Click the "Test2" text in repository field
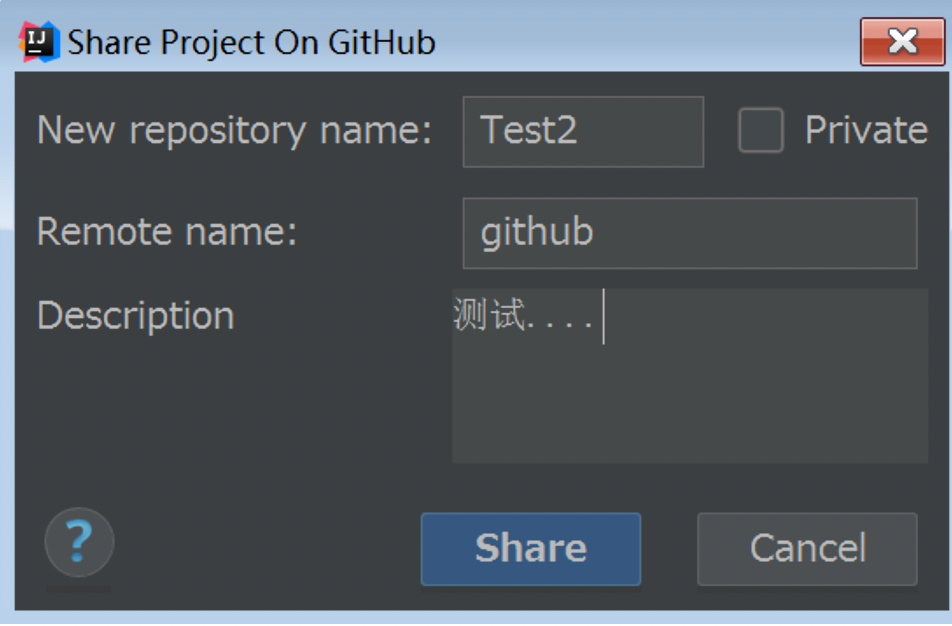The image size is (952, 626). tap(528, 130)
